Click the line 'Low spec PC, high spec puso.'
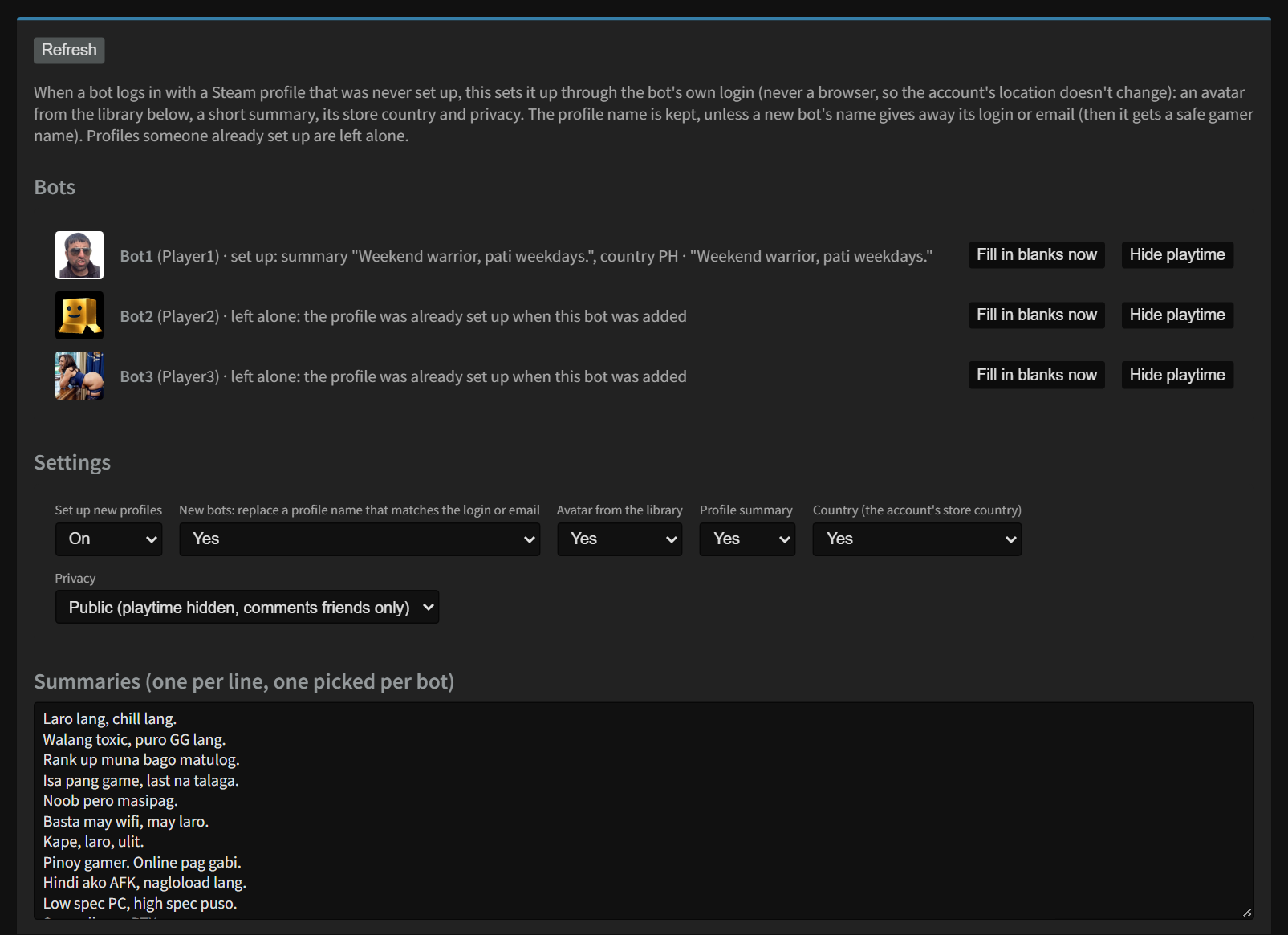Image resolution: width=1288 pixels, height=935 pixels. [140, 904]
